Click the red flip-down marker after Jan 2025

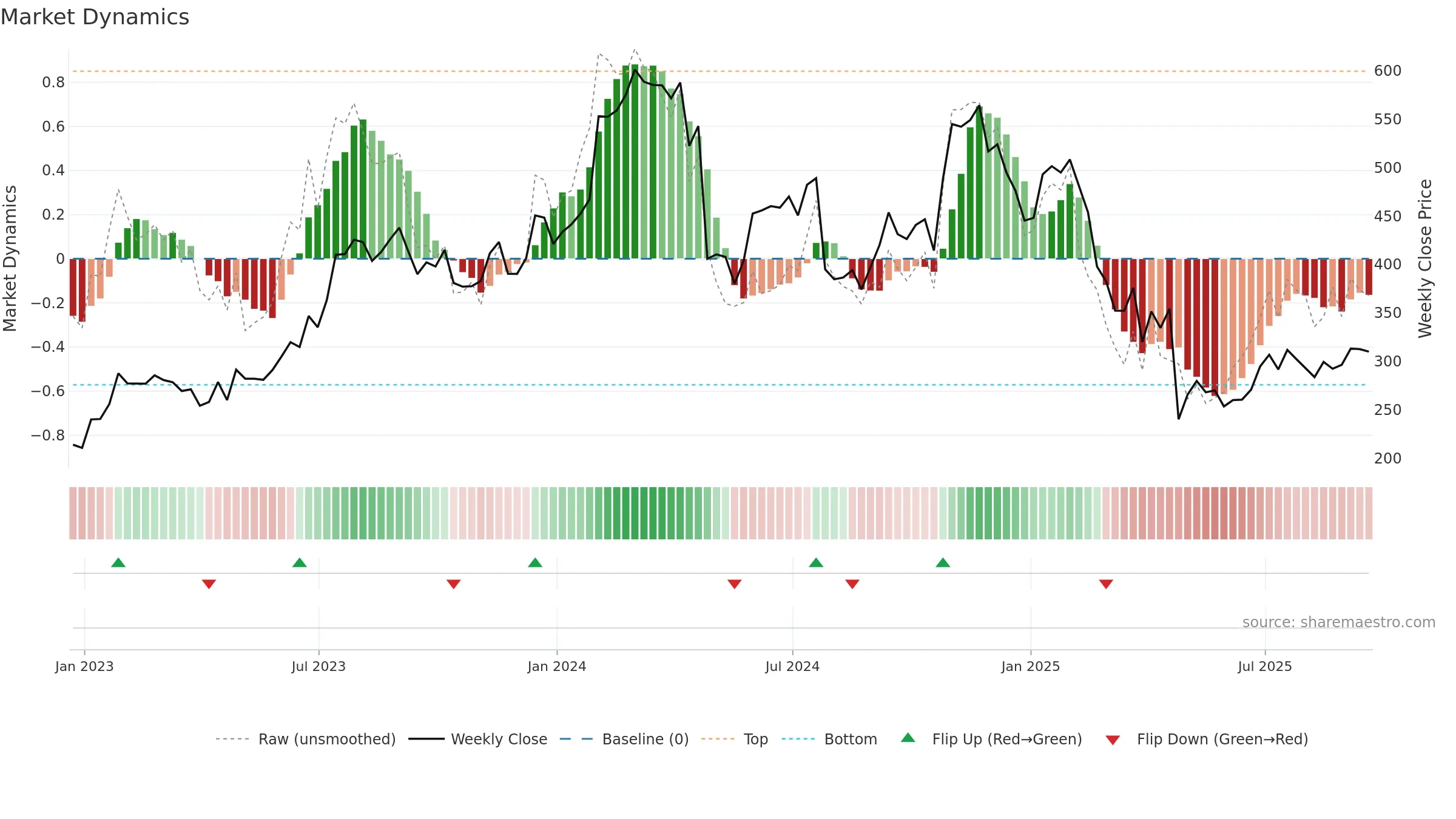click(1106, 584)
